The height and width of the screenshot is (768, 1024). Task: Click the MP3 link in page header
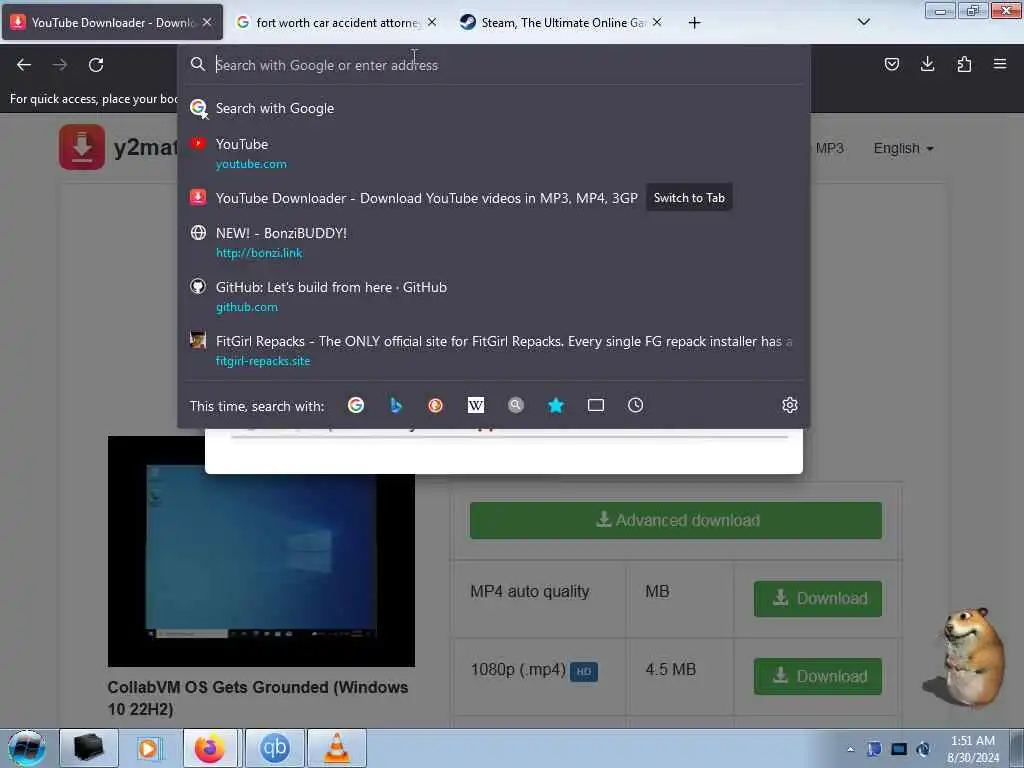point(829,149)
